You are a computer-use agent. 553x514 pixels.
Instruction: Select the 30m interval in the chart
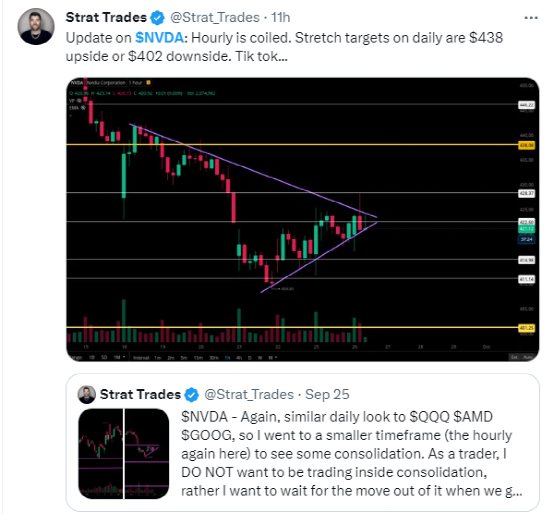pos(214,358)
